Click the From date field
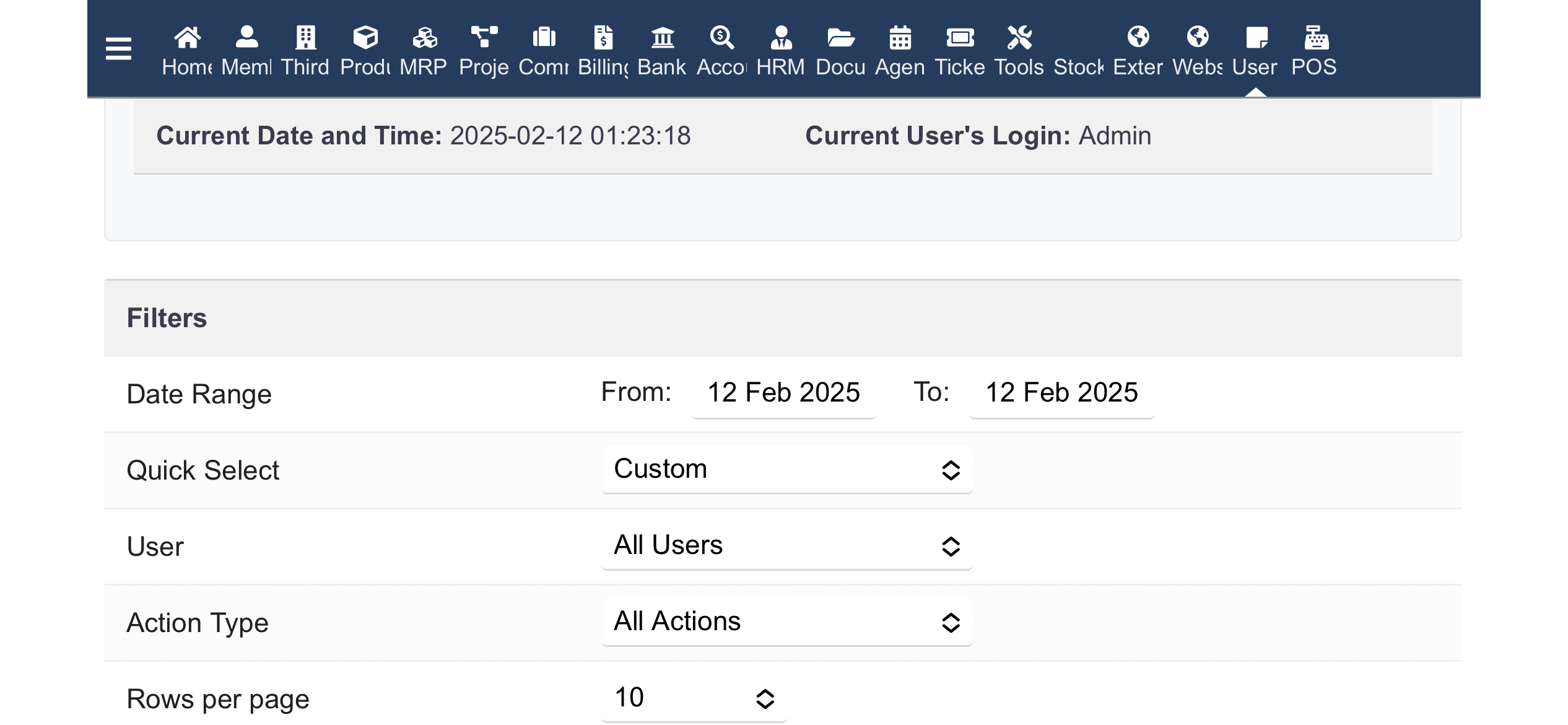 tap(783, 393)
